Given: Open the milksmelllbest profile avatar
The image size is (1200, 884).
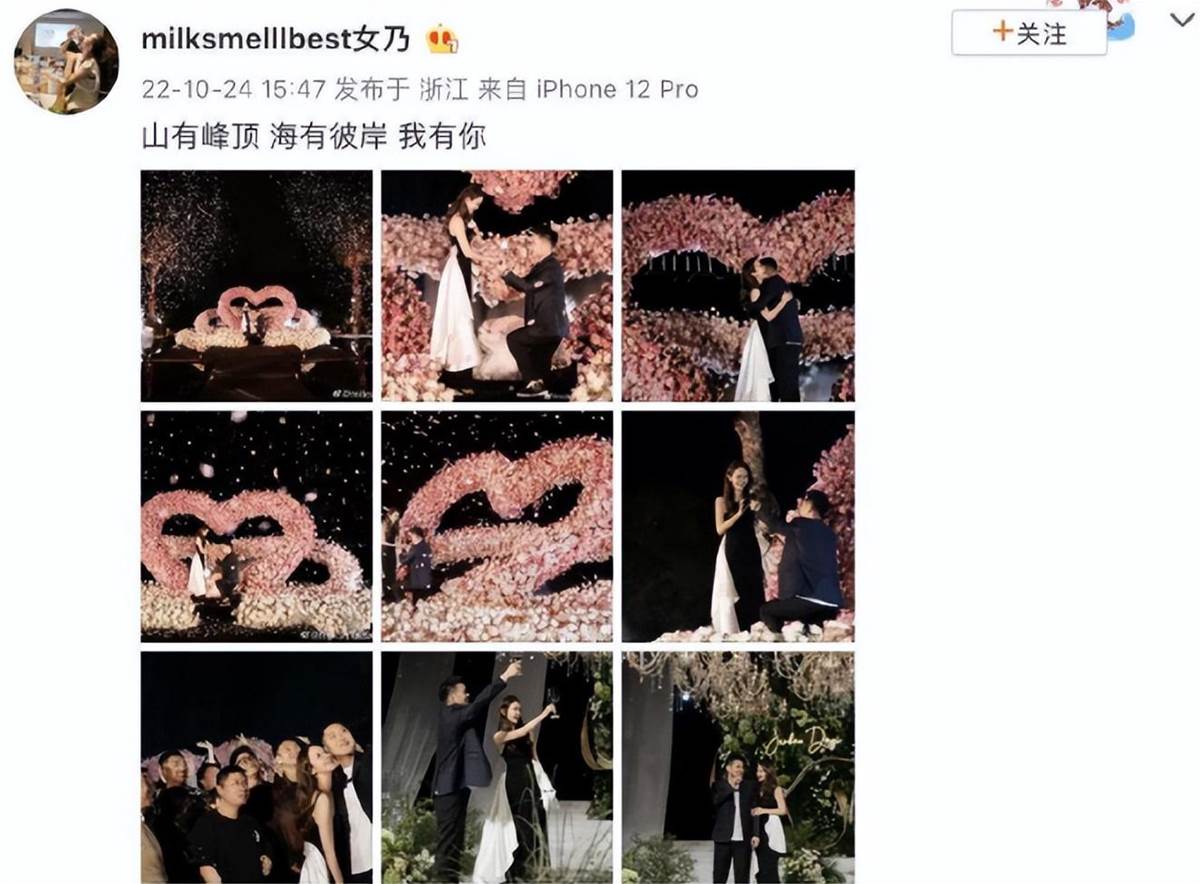Looking at the screenshot, I should [66, 63].
